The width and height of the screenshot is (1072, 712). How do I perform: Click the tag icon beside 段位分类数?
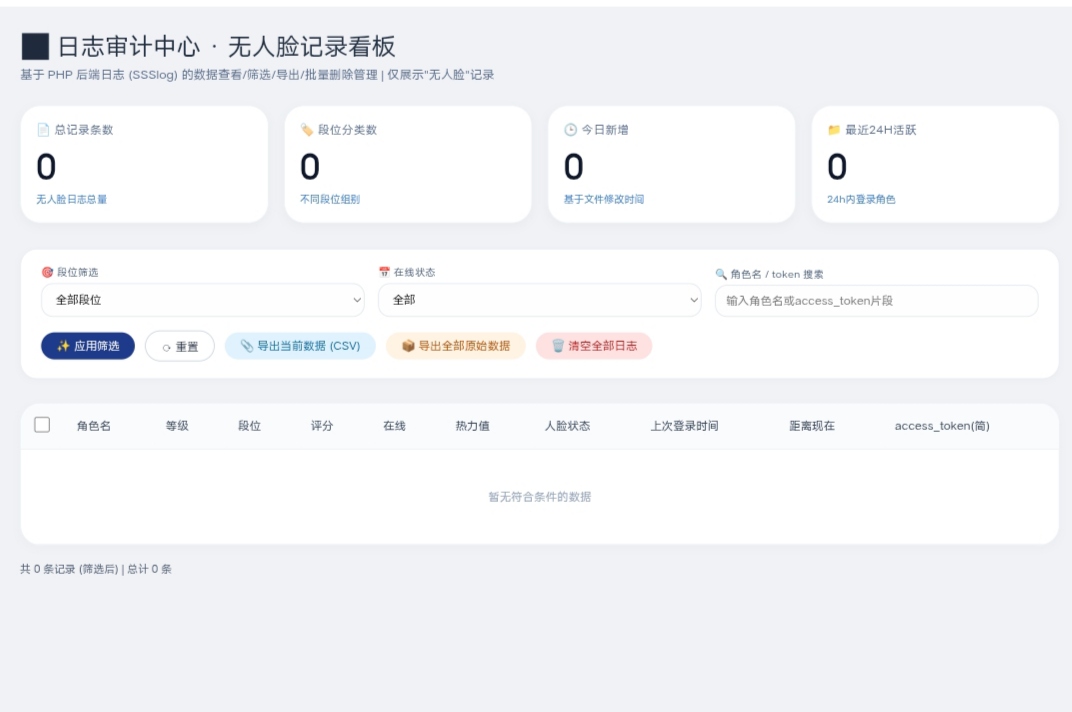(307, 130)
